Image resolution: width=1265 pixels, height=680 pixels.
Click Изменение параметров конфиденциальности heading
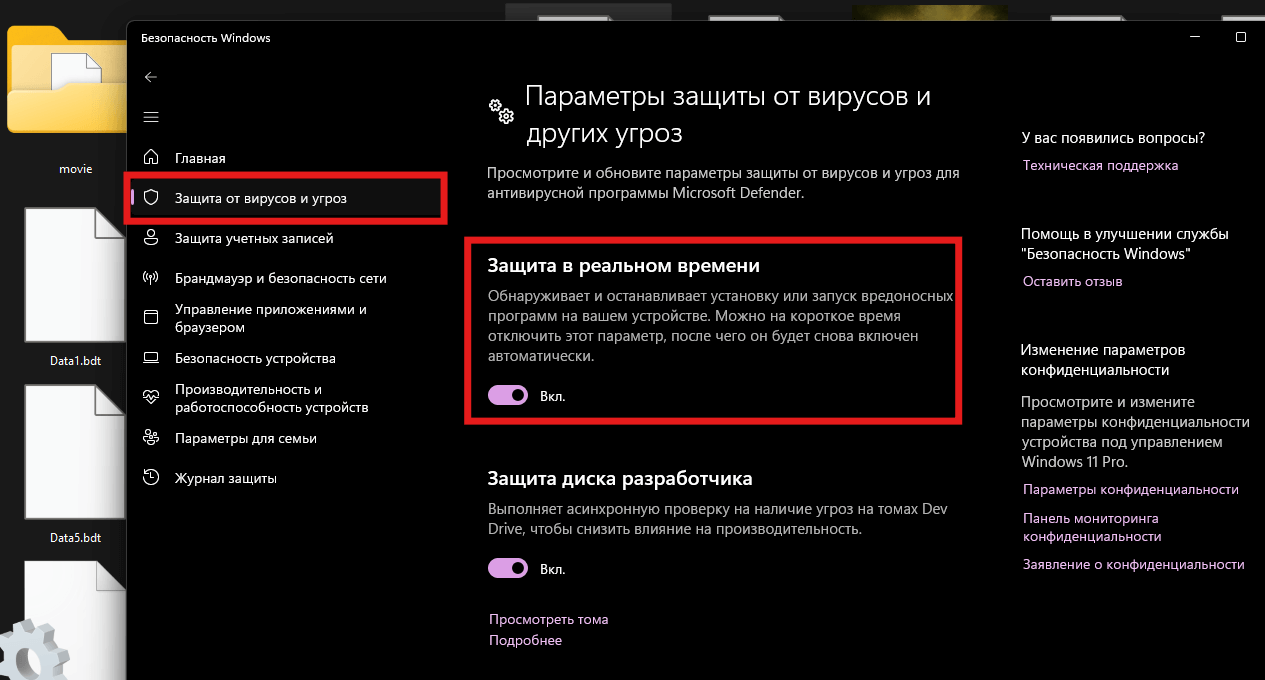(1103, 360)
